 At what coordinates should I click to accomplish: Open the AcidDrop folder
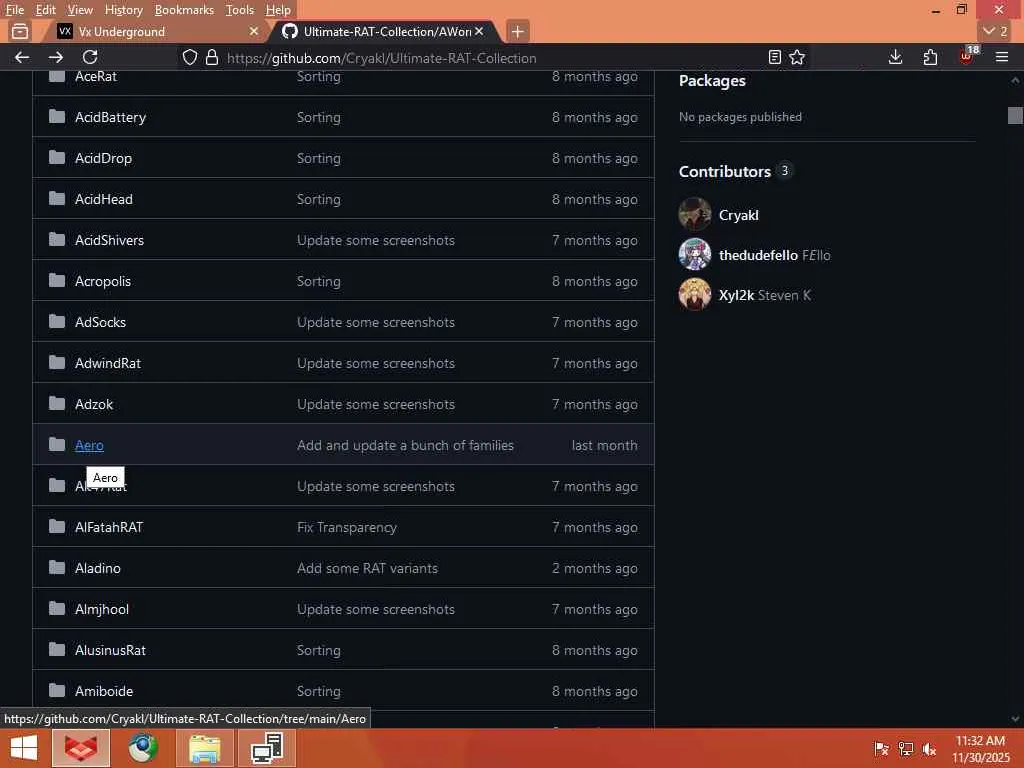103,159
